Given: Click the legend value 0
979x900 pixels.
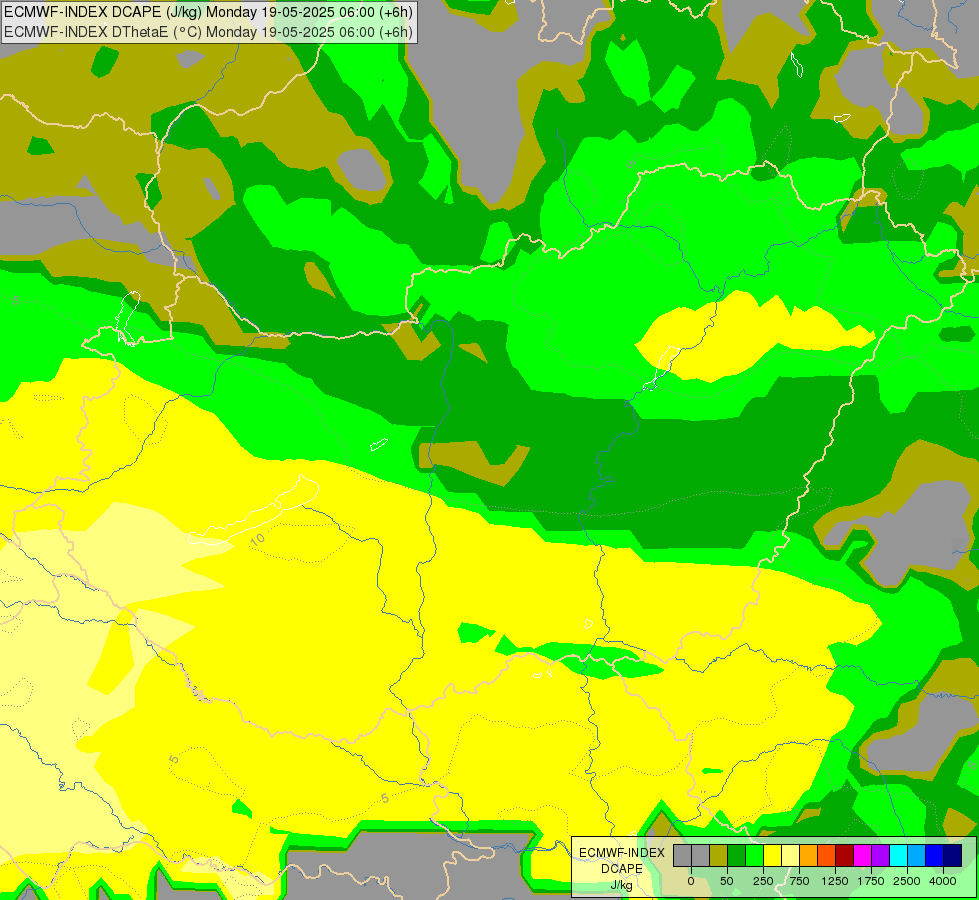Looking at the screenshot, I should [x=691, y=881].
